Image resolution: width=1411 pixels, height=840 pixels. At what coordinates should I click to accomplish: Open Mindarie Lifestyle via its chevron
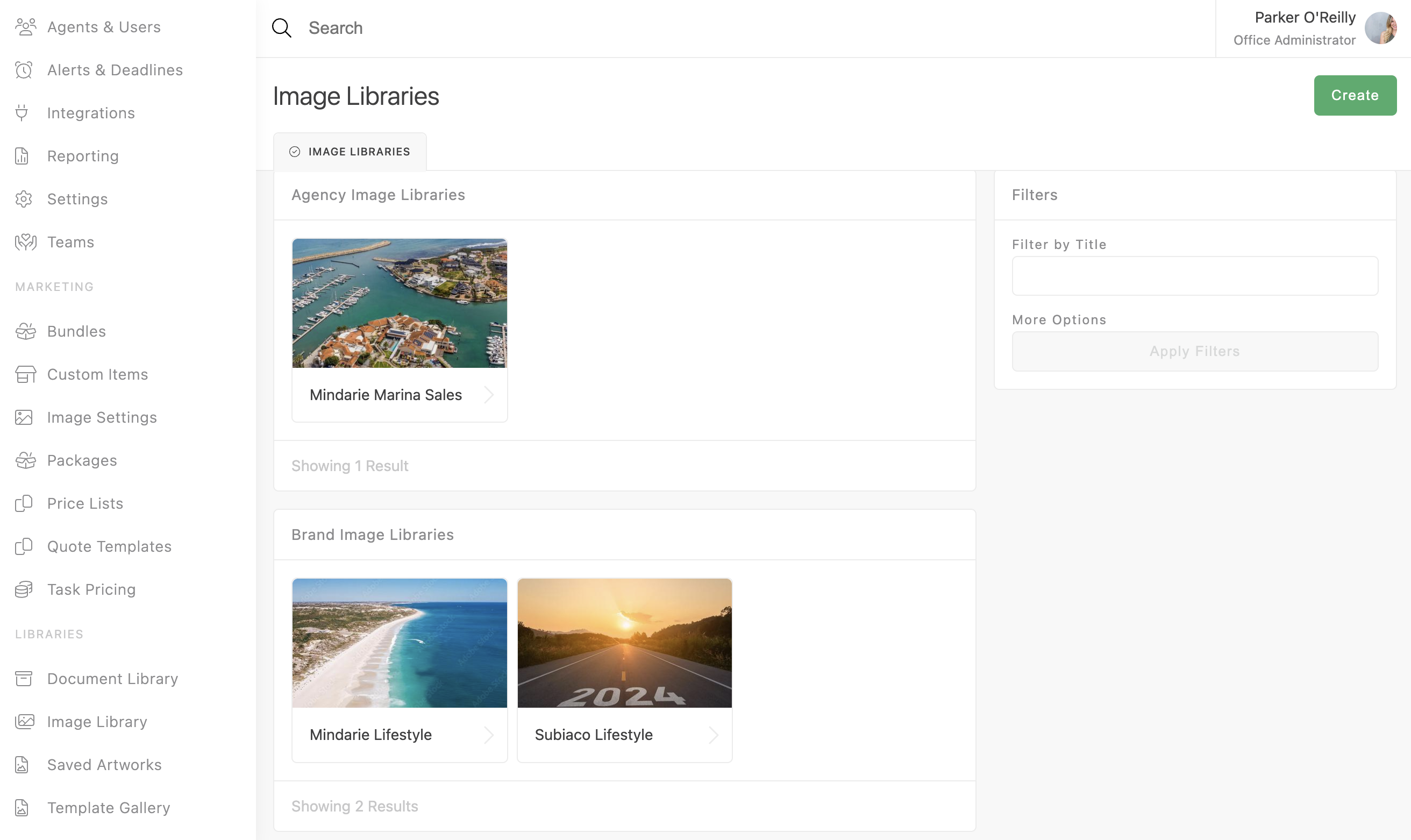(x=488, y=735)
